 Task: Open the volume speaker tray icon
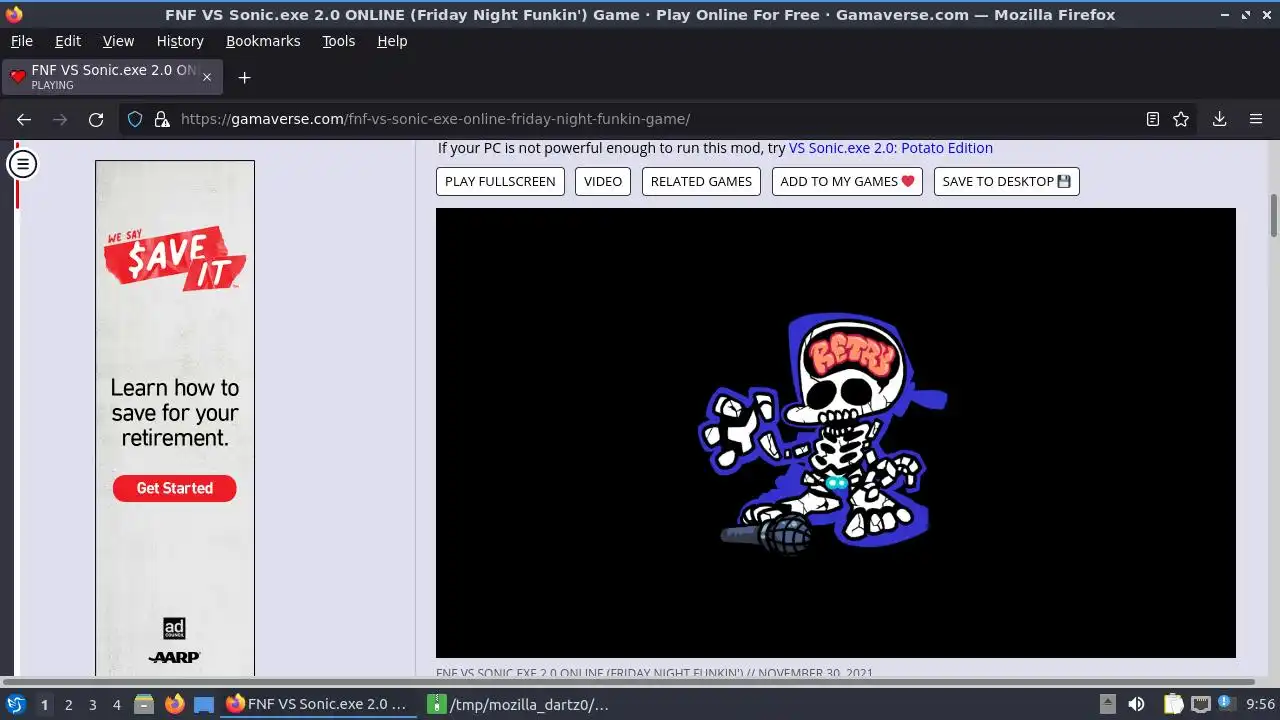click(x=1136, y=704)
